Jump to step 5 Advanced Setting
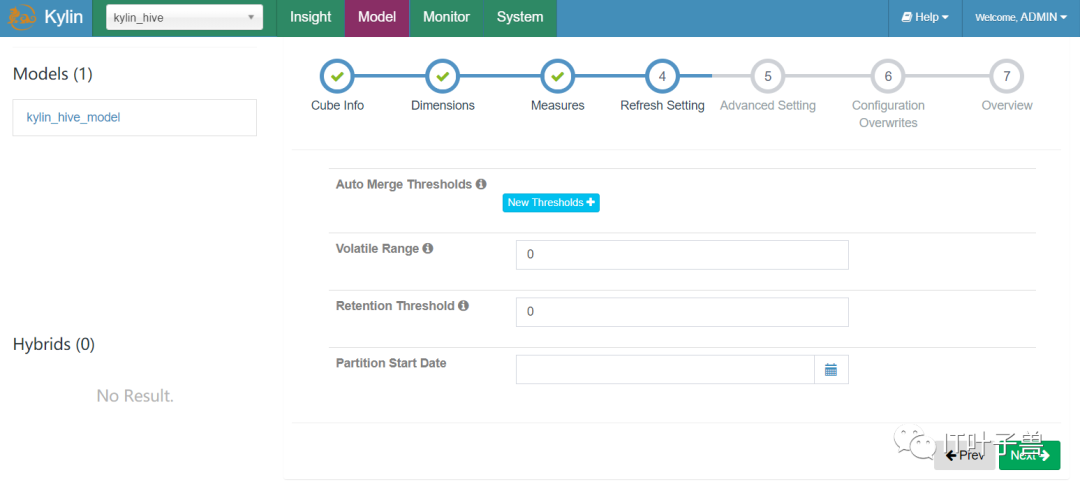 click(x=768, y=76)
